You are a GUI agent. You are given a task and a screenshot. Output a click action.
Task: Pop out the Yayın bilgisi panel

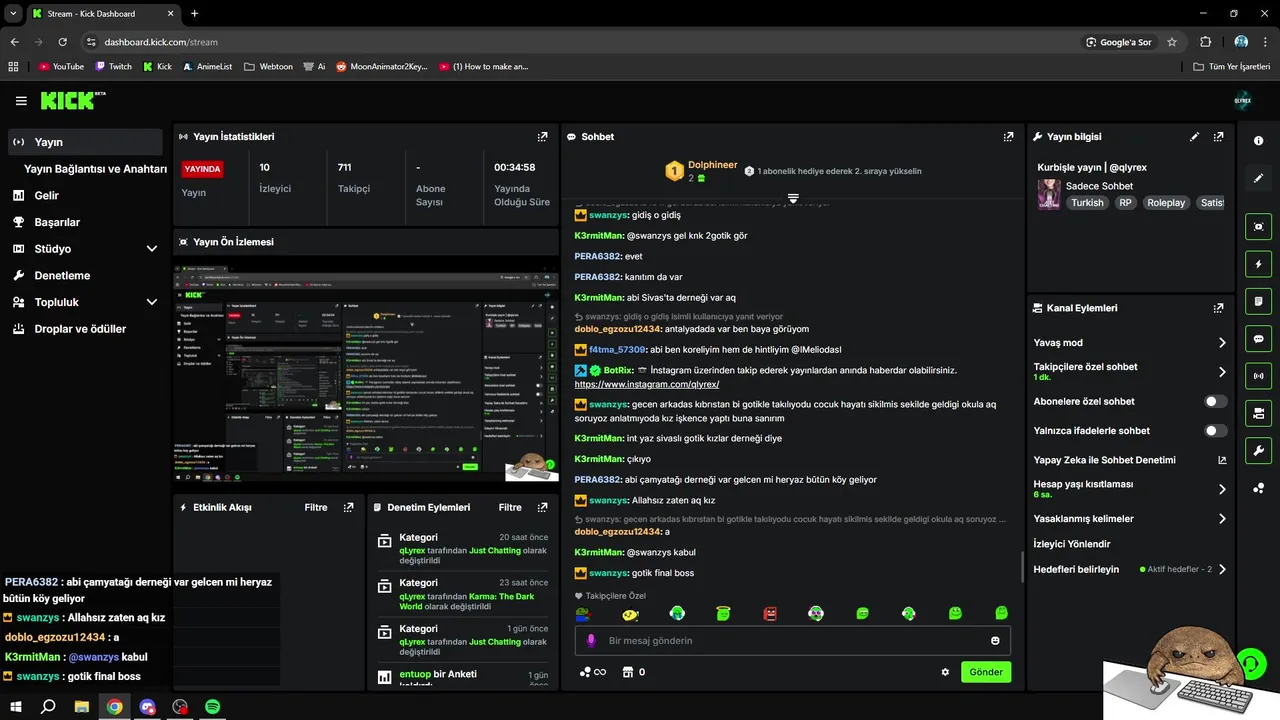[1218, 137]
